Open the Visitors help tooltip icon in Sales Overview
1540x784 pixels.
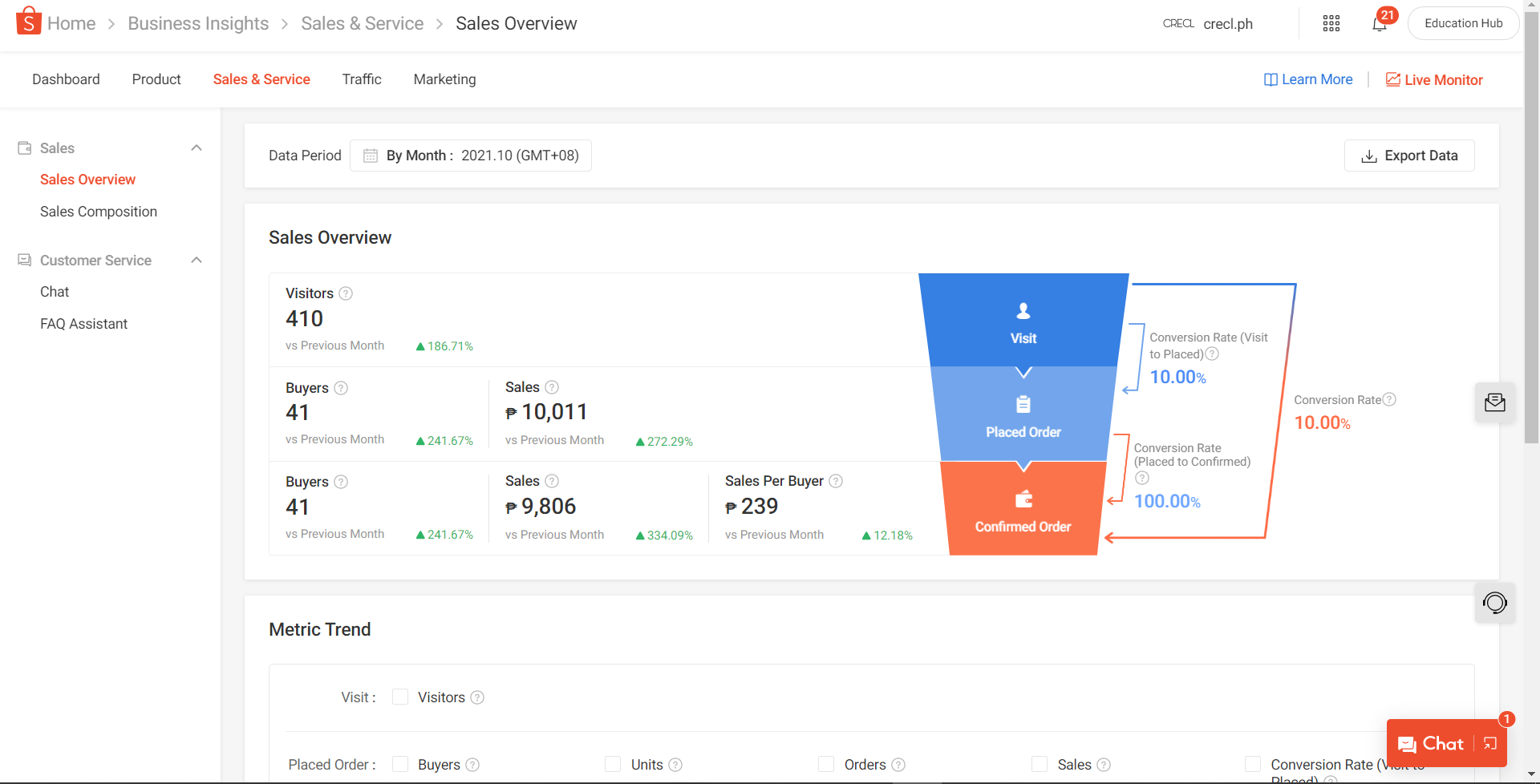coord(346,293)
